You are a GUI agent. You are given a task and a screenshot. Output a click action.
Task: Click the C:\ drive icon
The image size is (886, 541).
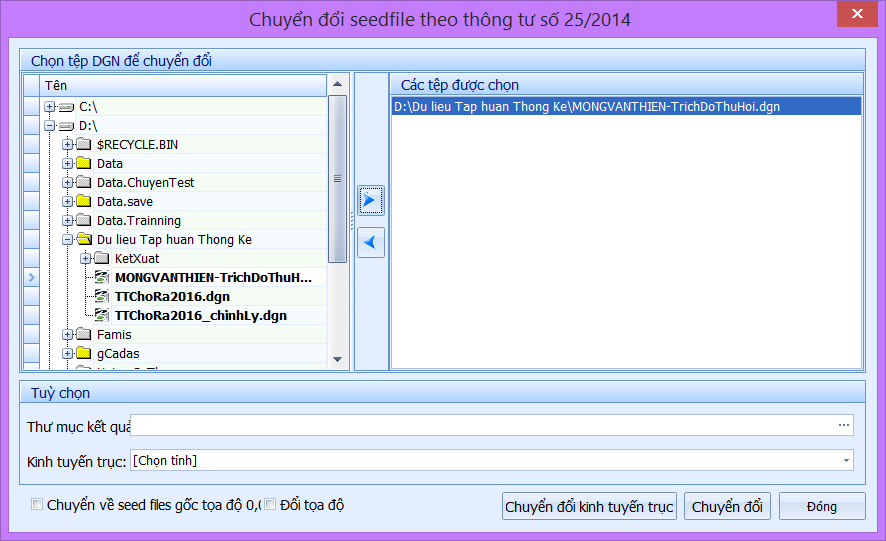coord(66,107)
